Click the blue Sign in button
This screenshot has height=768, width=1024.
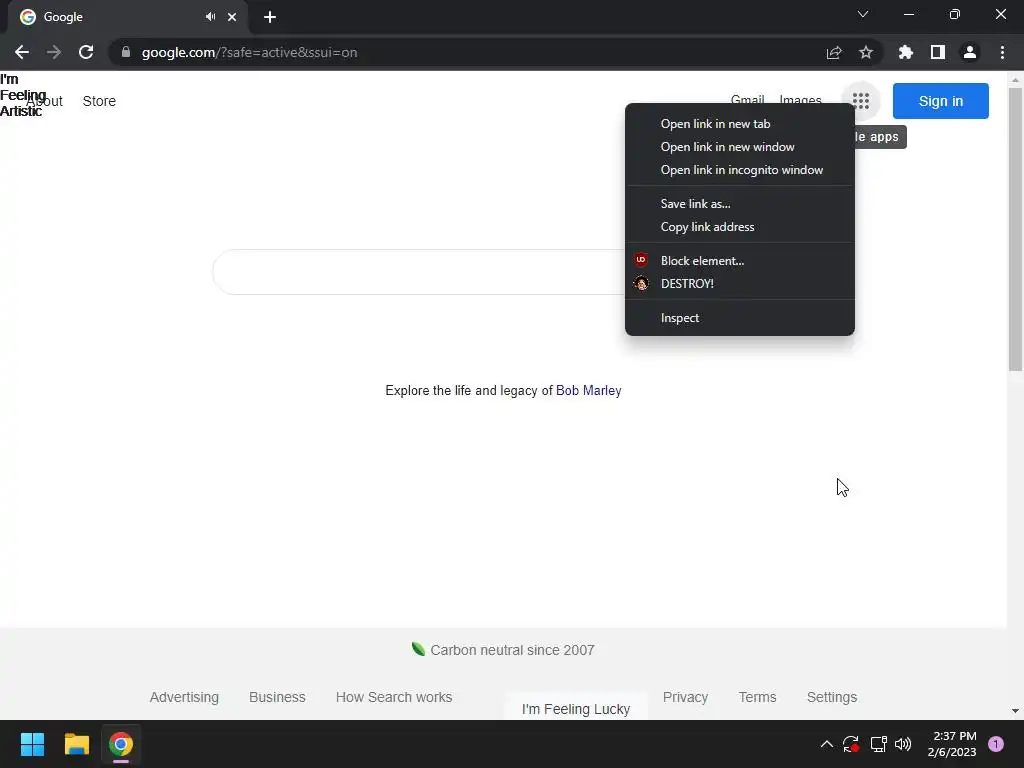(x=940, y=101)
